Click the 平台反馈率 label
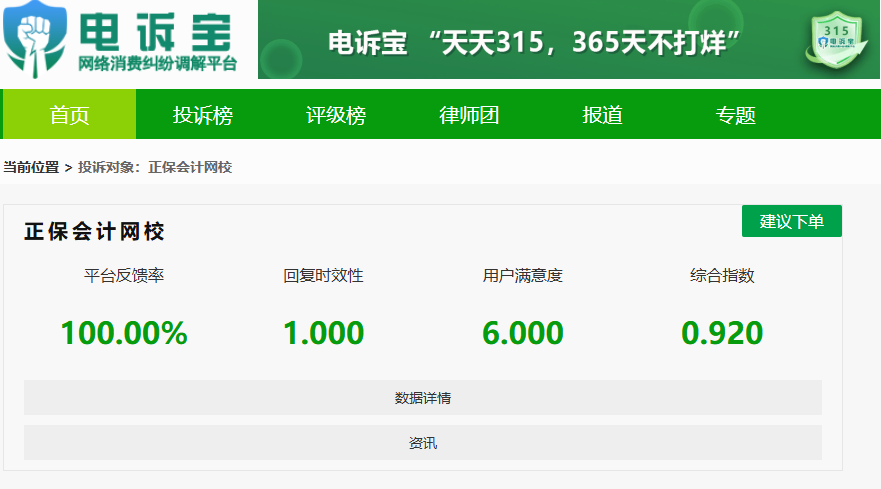This screenshot has height=489, width=881. tap(124, 275)
